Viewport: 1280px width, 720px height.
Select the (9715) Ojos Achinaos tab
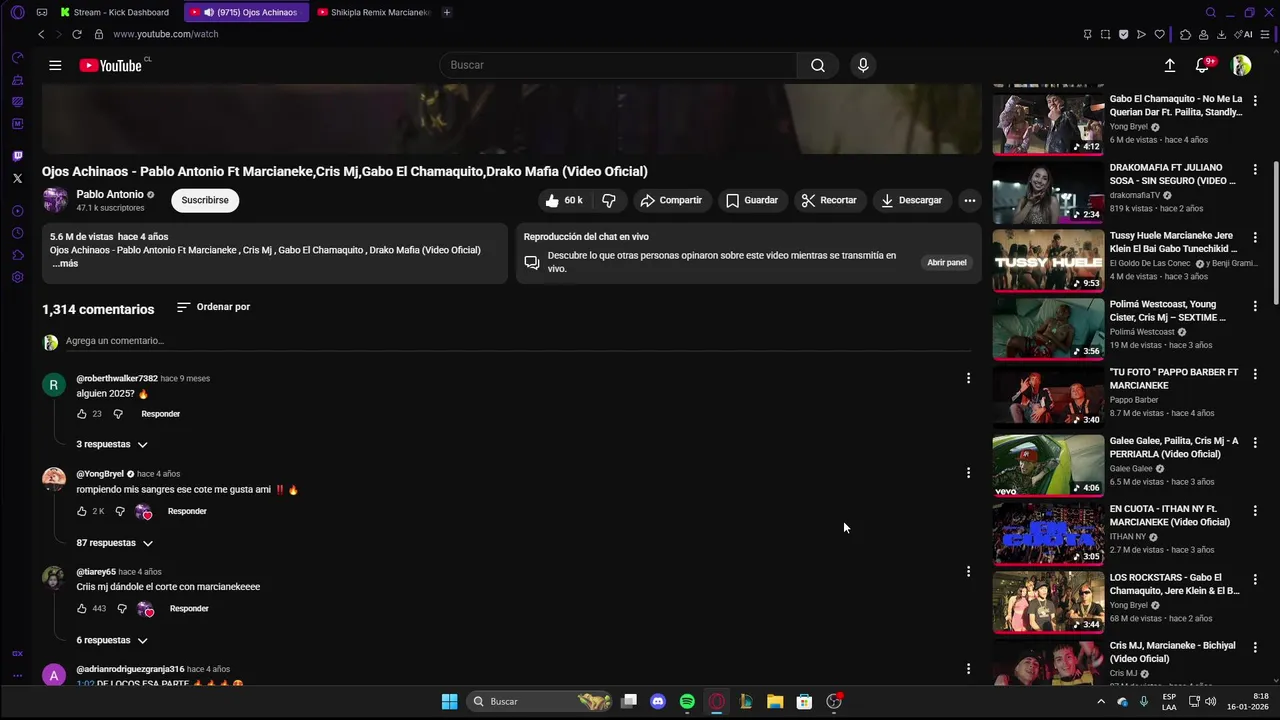[246, 12]
